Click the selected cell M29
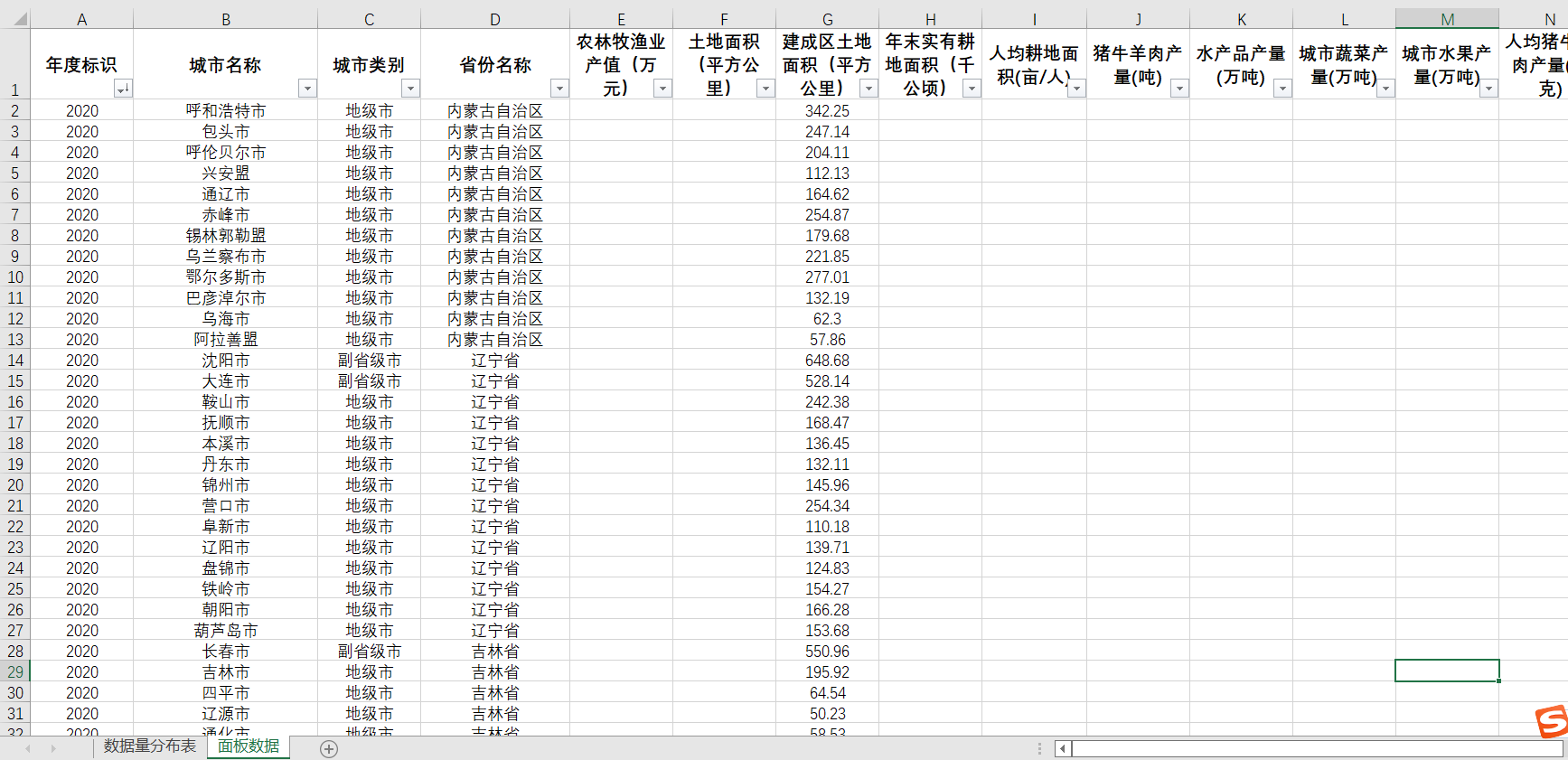 [x=1447, y=671]
